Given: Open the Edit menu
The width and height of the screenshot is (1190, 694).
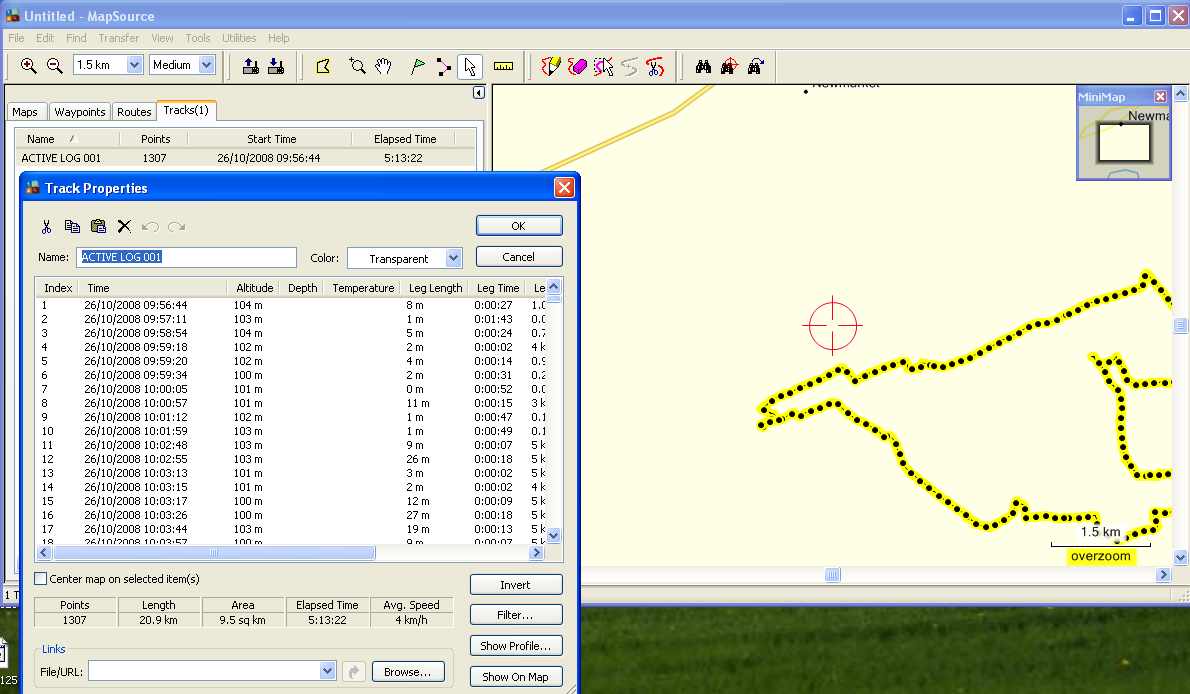Looking at the screenshot, I should point(45,38).
